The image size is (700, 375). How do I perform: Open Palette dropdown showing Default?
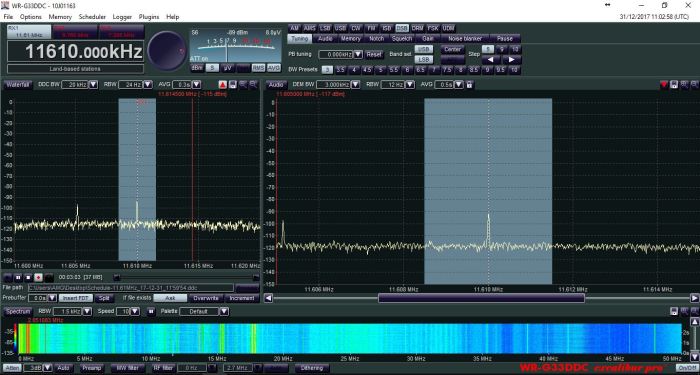coord(224,311)
